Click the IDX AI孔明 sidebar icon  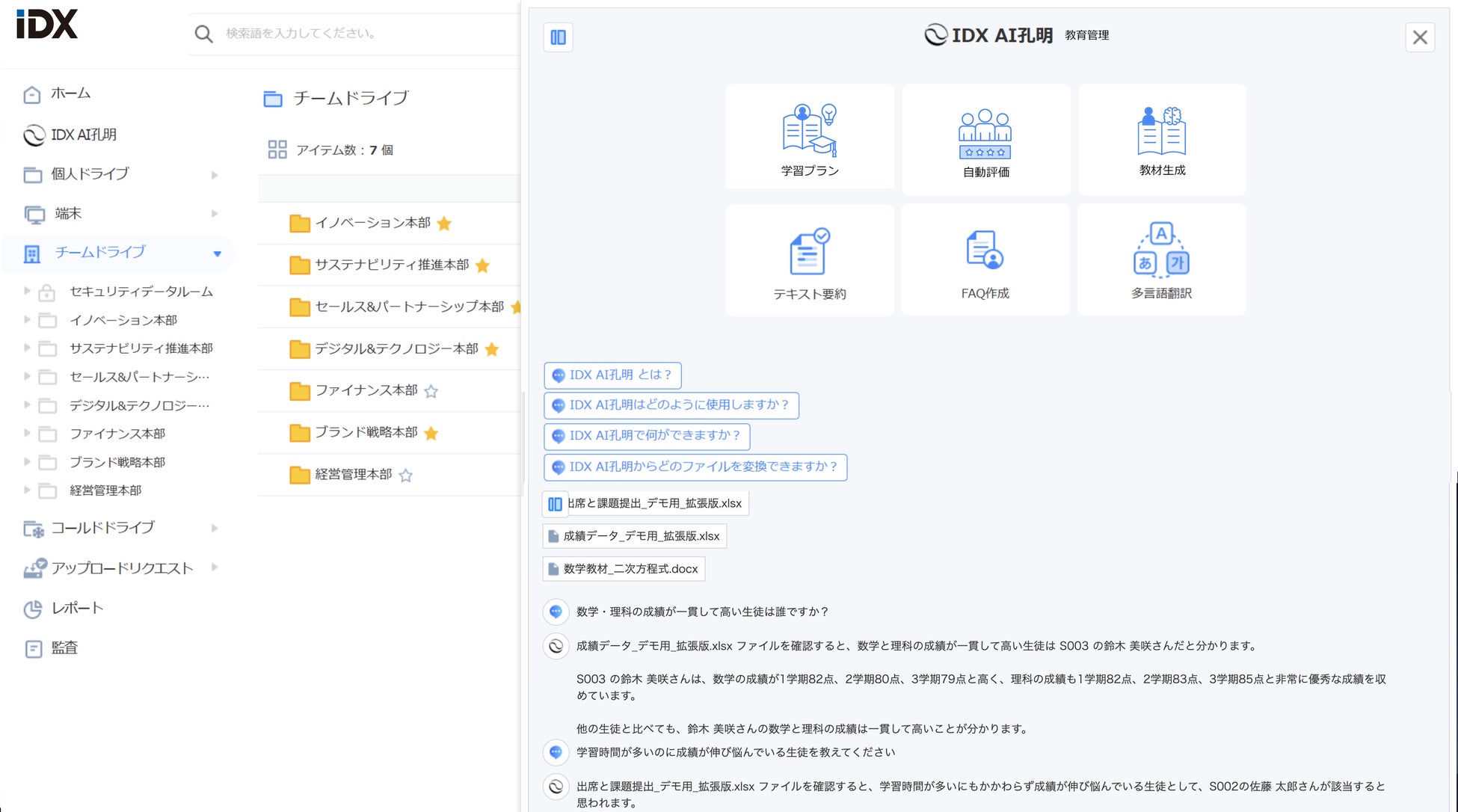pos(34,135)
